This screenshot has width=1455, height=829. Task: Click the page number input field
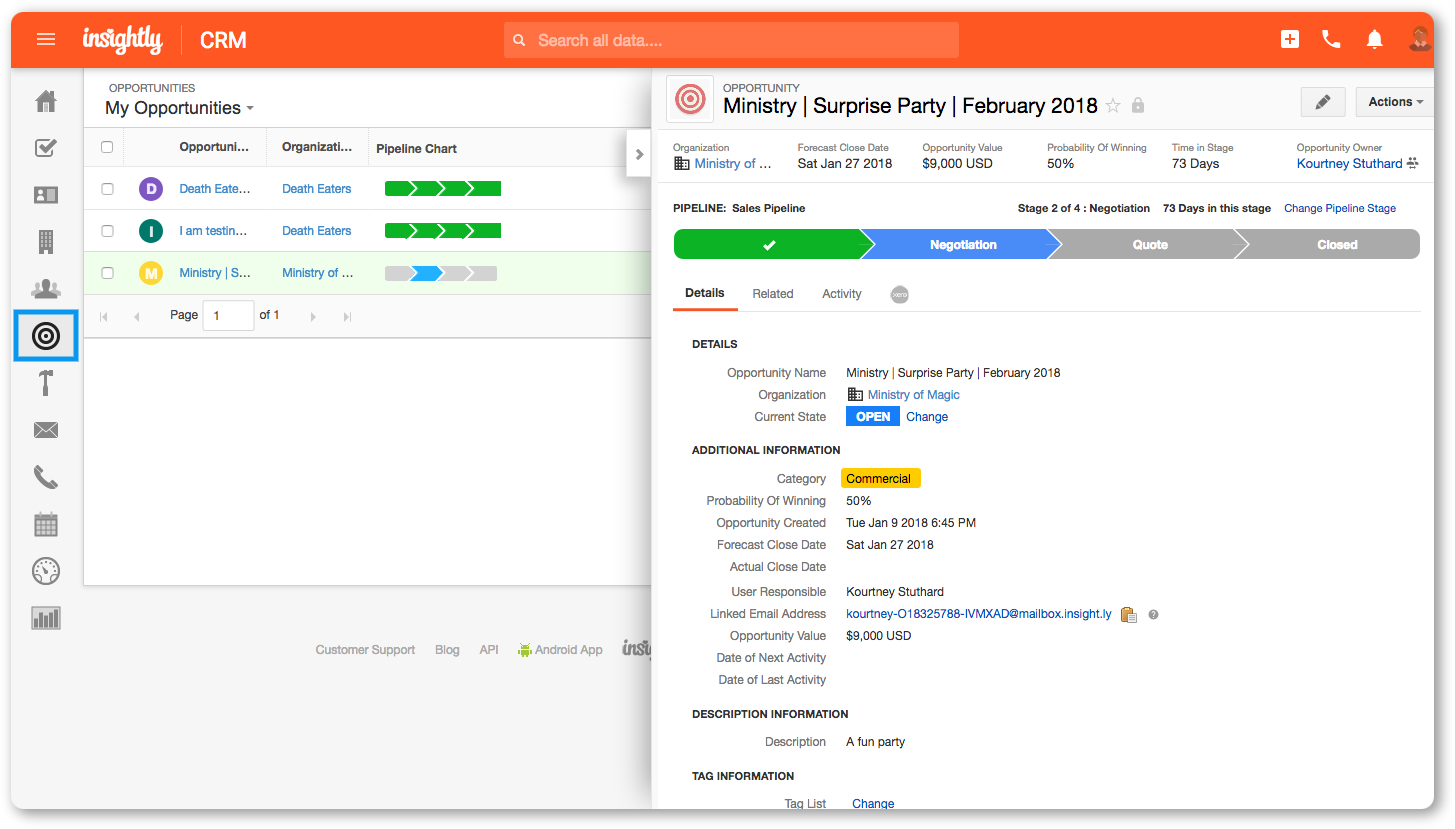[x=228, y=316]
